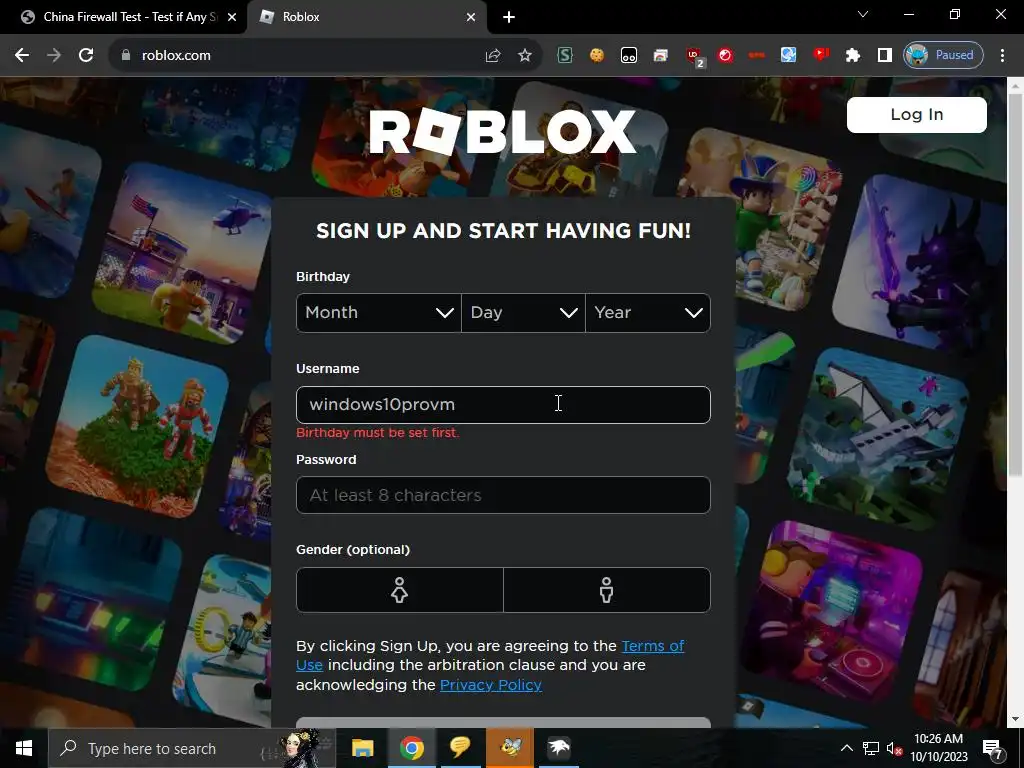Open File Explorer from the taskbar
This screenshot has height=768, width=1024.
362,748
